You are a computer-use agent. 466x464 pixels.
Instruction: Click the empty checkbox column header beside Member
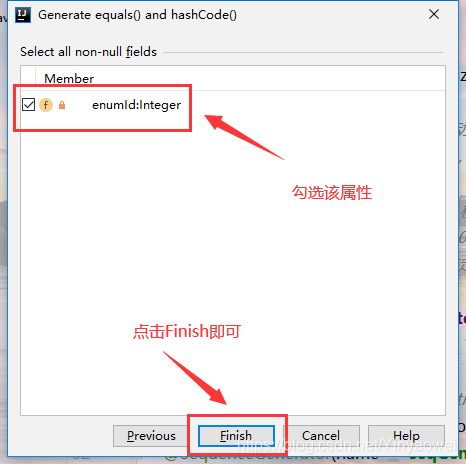coord(28,78)
